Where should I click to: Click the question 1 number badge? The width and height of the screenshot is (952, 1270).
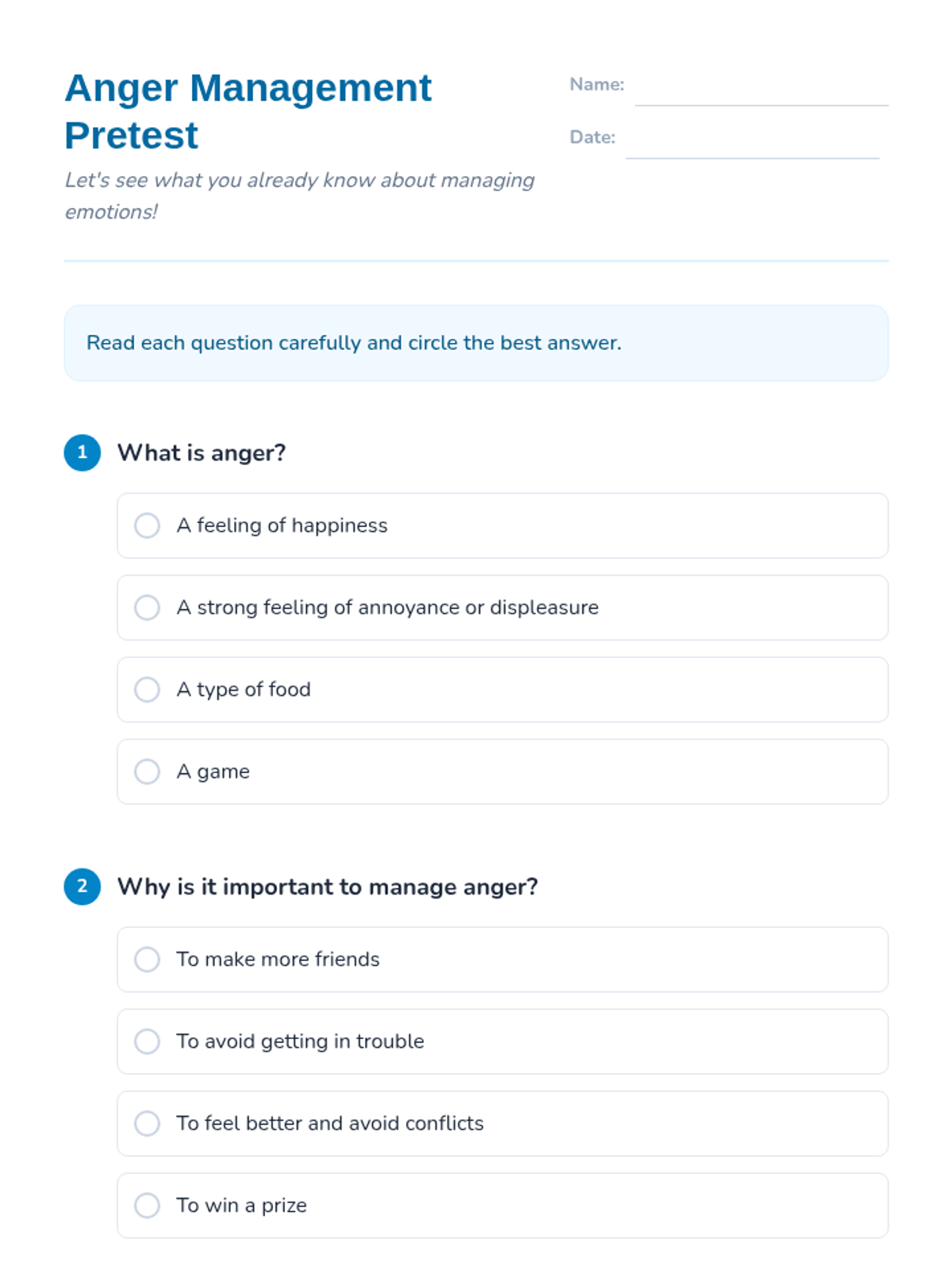click(x=83, y=453)
